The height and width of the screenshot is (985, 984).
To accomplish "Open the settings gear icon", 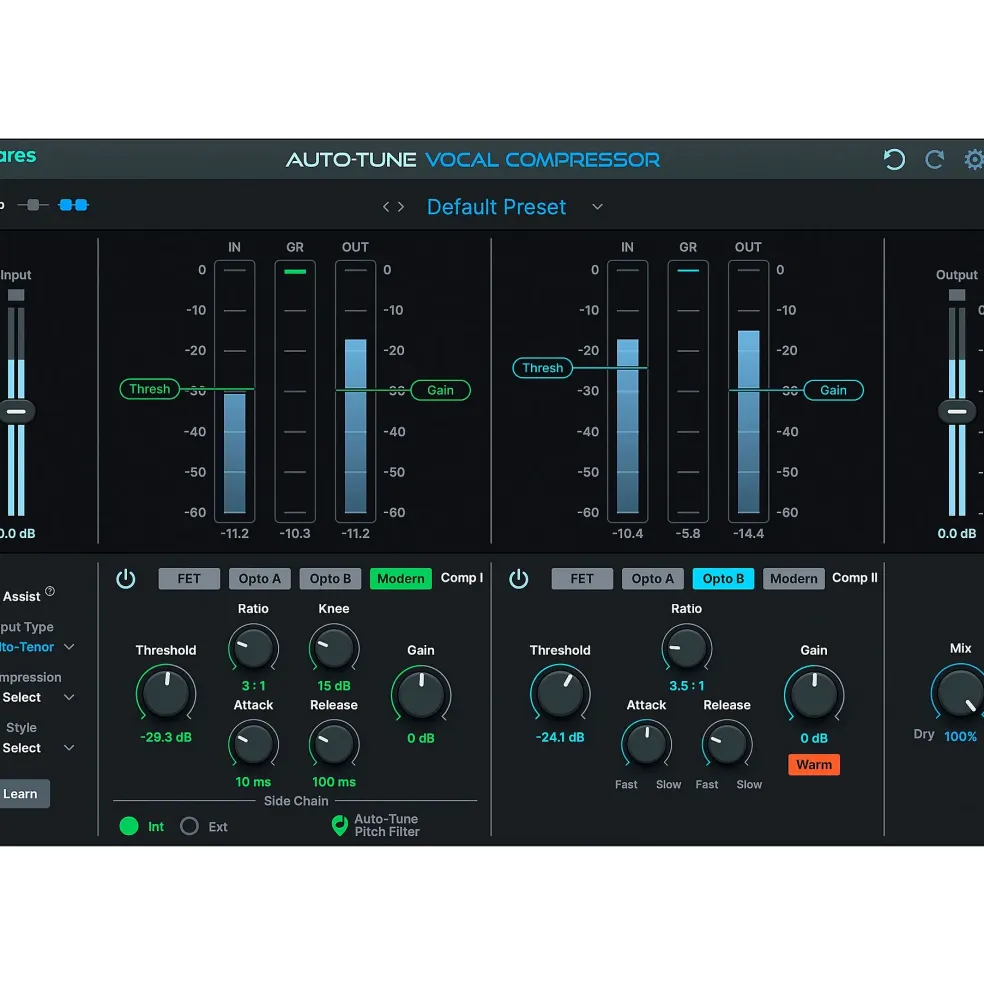I will point(975,160).
